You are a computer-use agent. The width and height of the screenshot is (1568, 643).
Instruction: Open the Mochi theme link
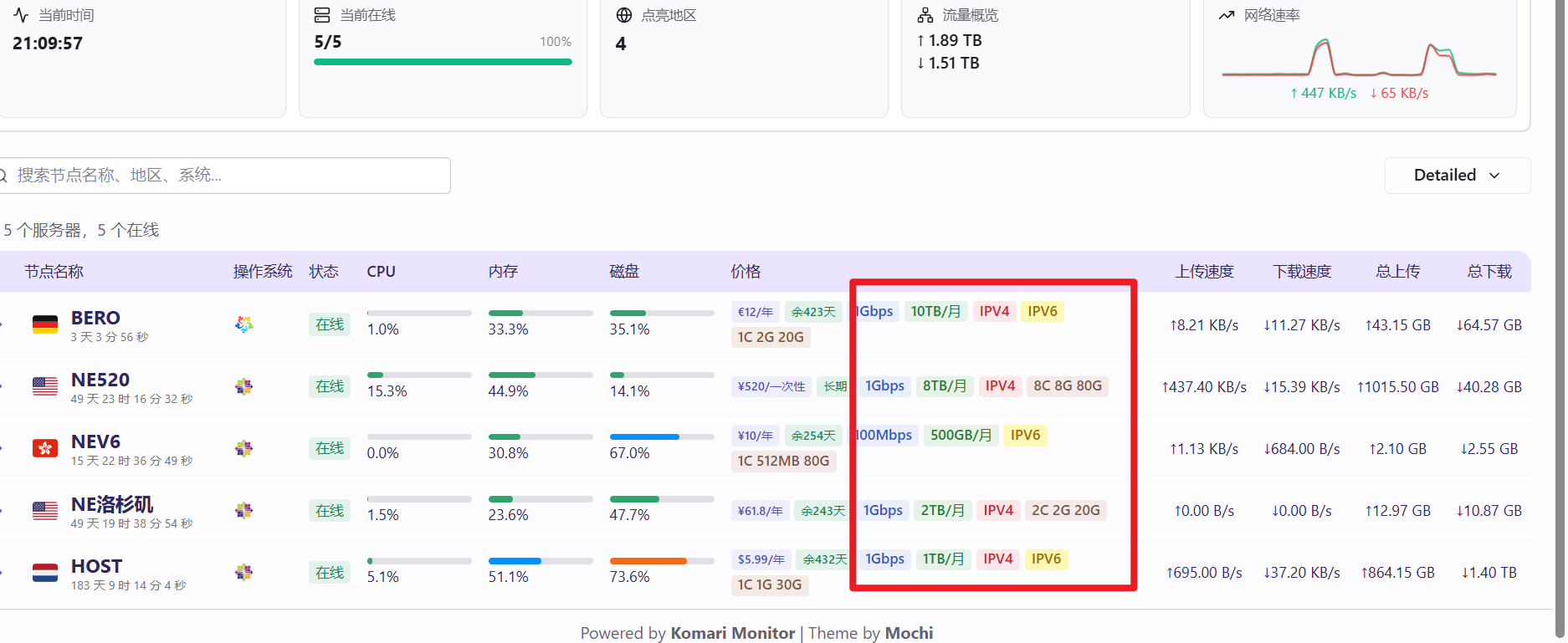[909, 633]
